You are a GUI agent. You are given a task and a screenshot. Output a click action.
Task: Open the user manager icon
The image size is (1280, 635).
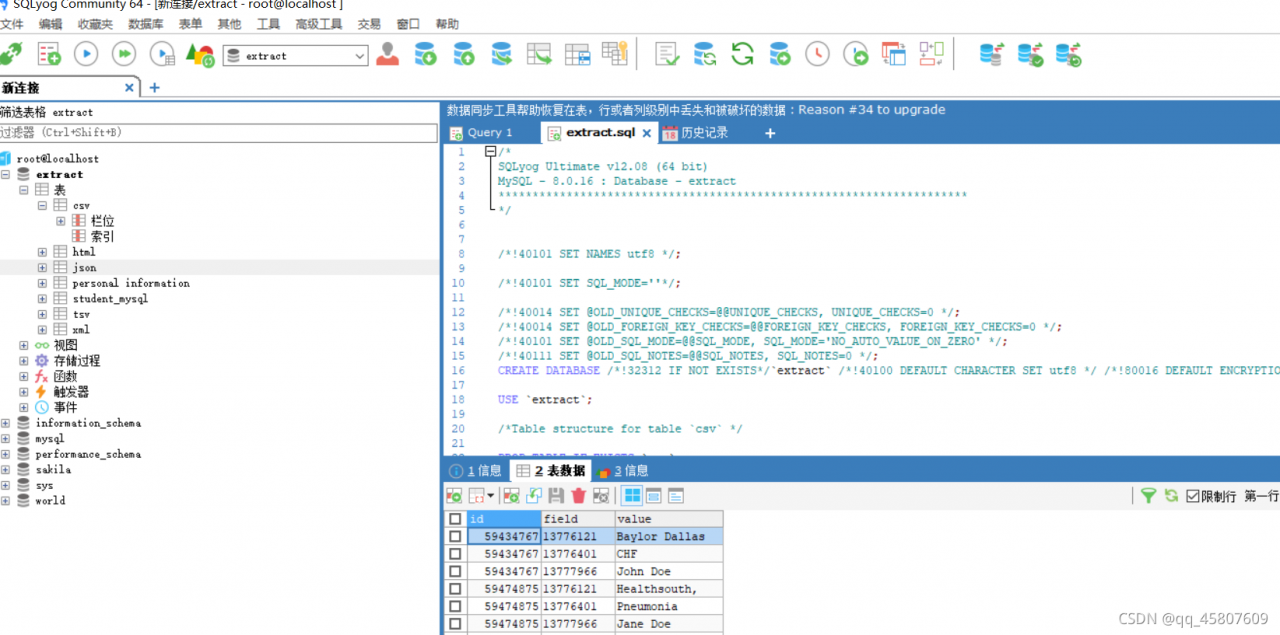(x=387, y=54)
